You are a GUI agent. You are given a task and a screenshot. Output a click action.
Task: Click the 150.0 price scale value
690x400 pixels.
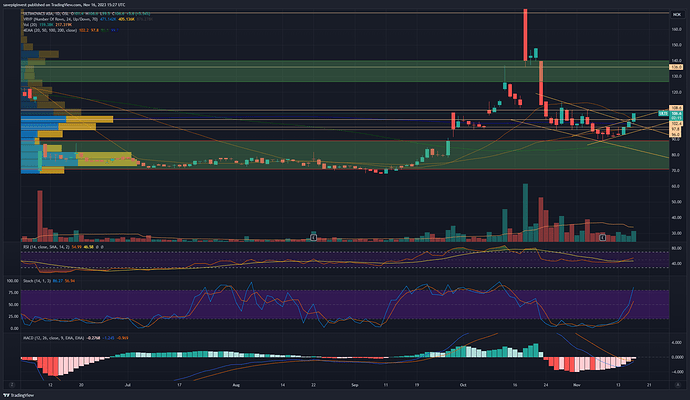pyautogui.click(x=676, y=45)
